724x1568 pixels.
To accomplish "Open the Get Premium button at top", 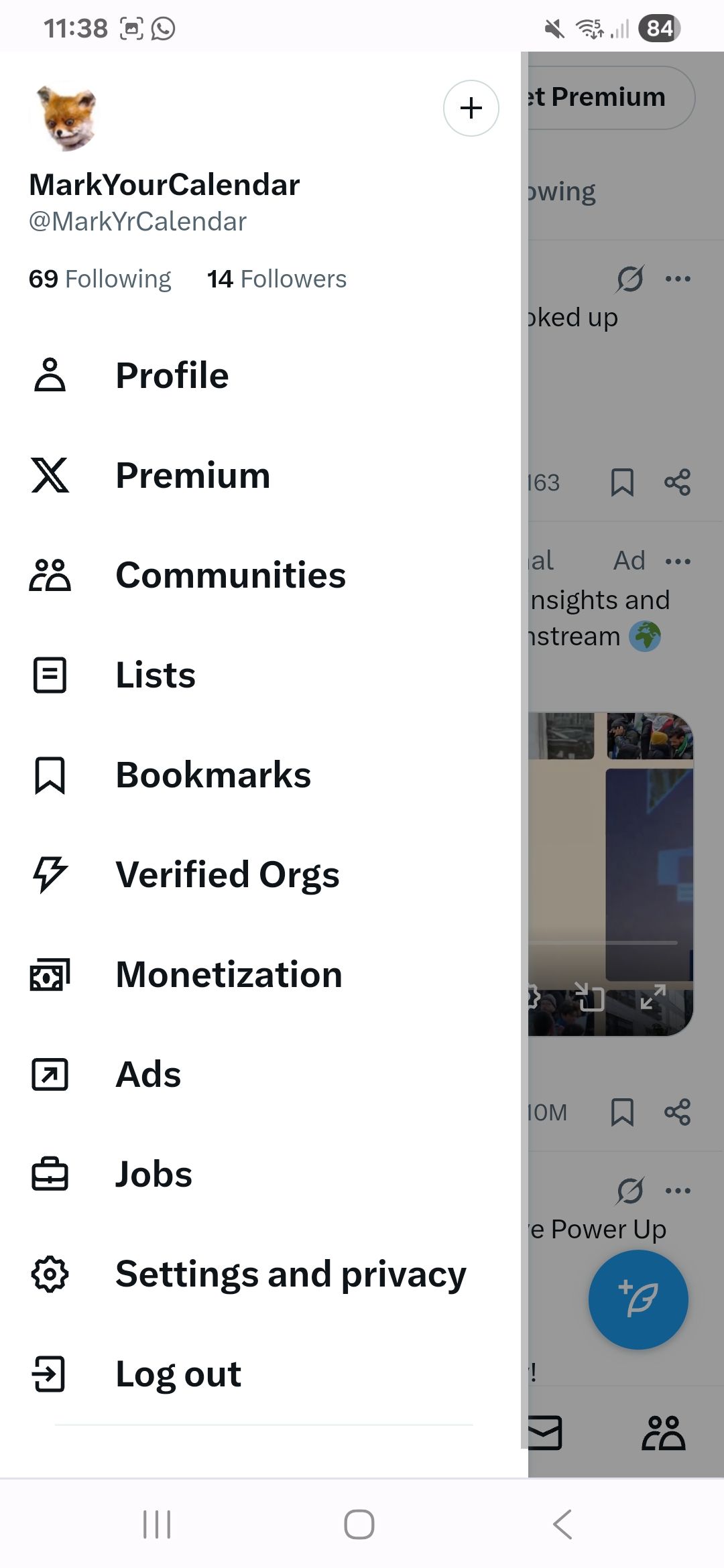I will 607,97.
